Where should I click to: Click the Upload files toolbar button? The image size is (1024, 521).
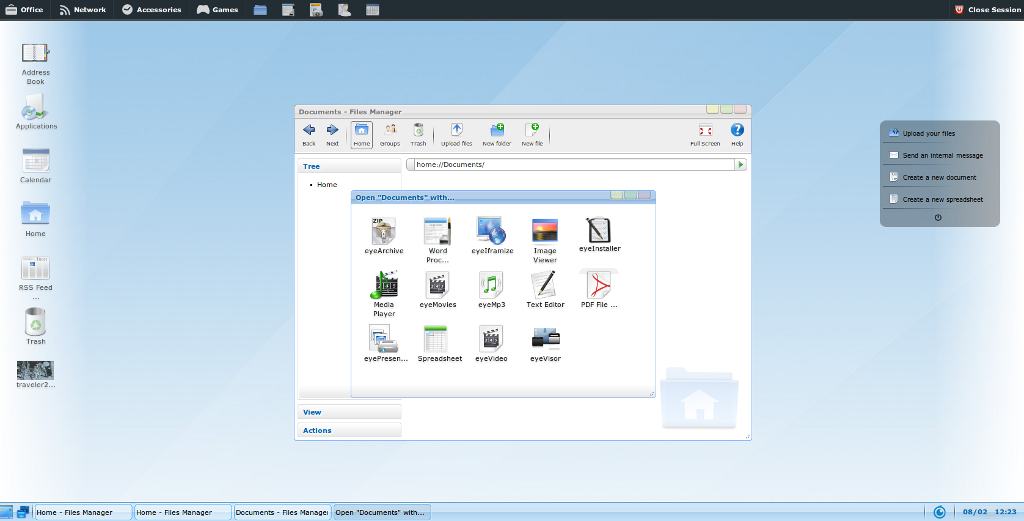[456, 134]
